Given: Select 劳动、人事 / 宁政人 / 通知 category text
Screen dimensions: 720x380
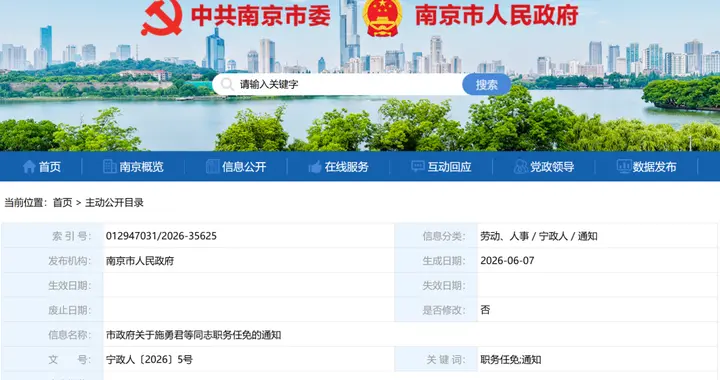Looking at the screenshot, I should click(x=539, y=236).
